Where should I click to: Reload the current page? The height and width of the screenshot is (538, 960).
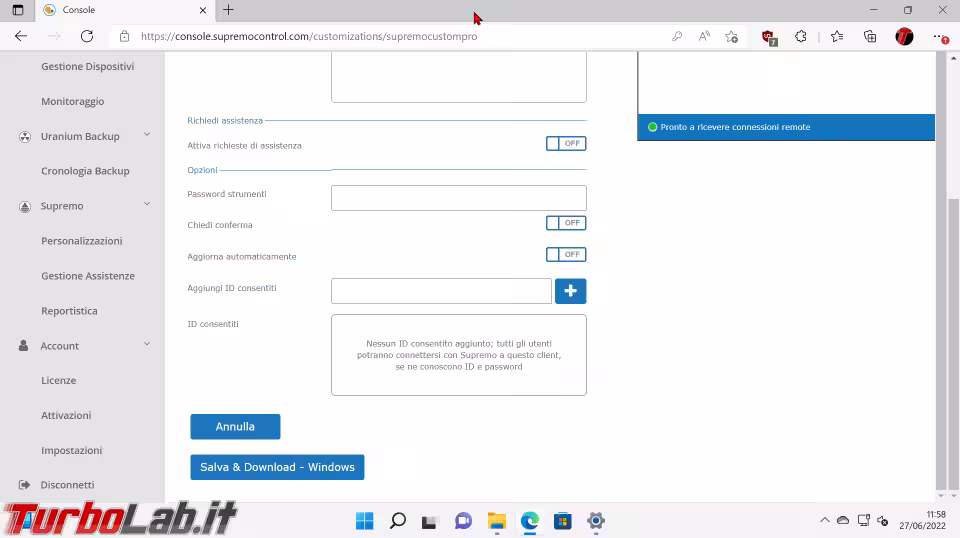(x=87, y=36)
